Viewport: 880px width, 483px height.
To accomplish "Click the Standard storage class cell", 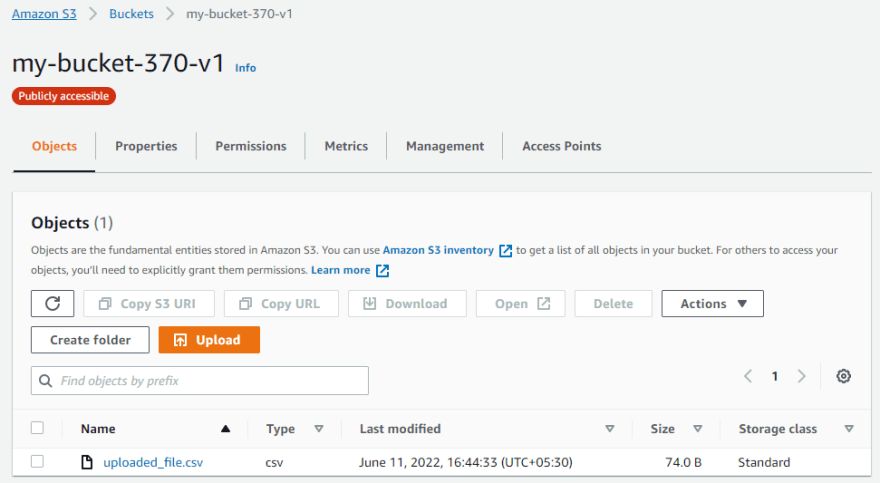I will (x=764, y=462).
